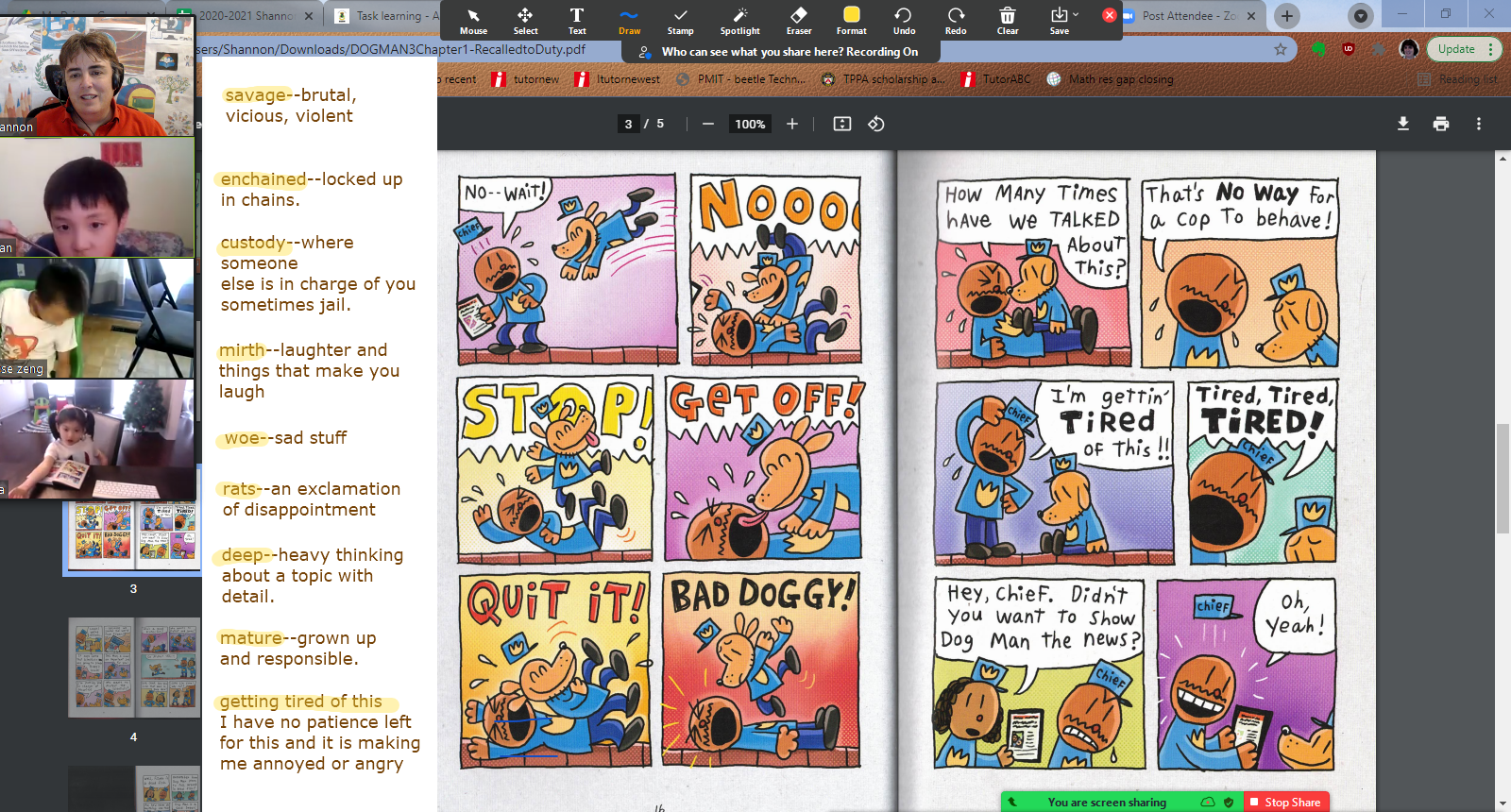Open the tab search dropdown
Screen dimensions: 1511x812
1361,16
